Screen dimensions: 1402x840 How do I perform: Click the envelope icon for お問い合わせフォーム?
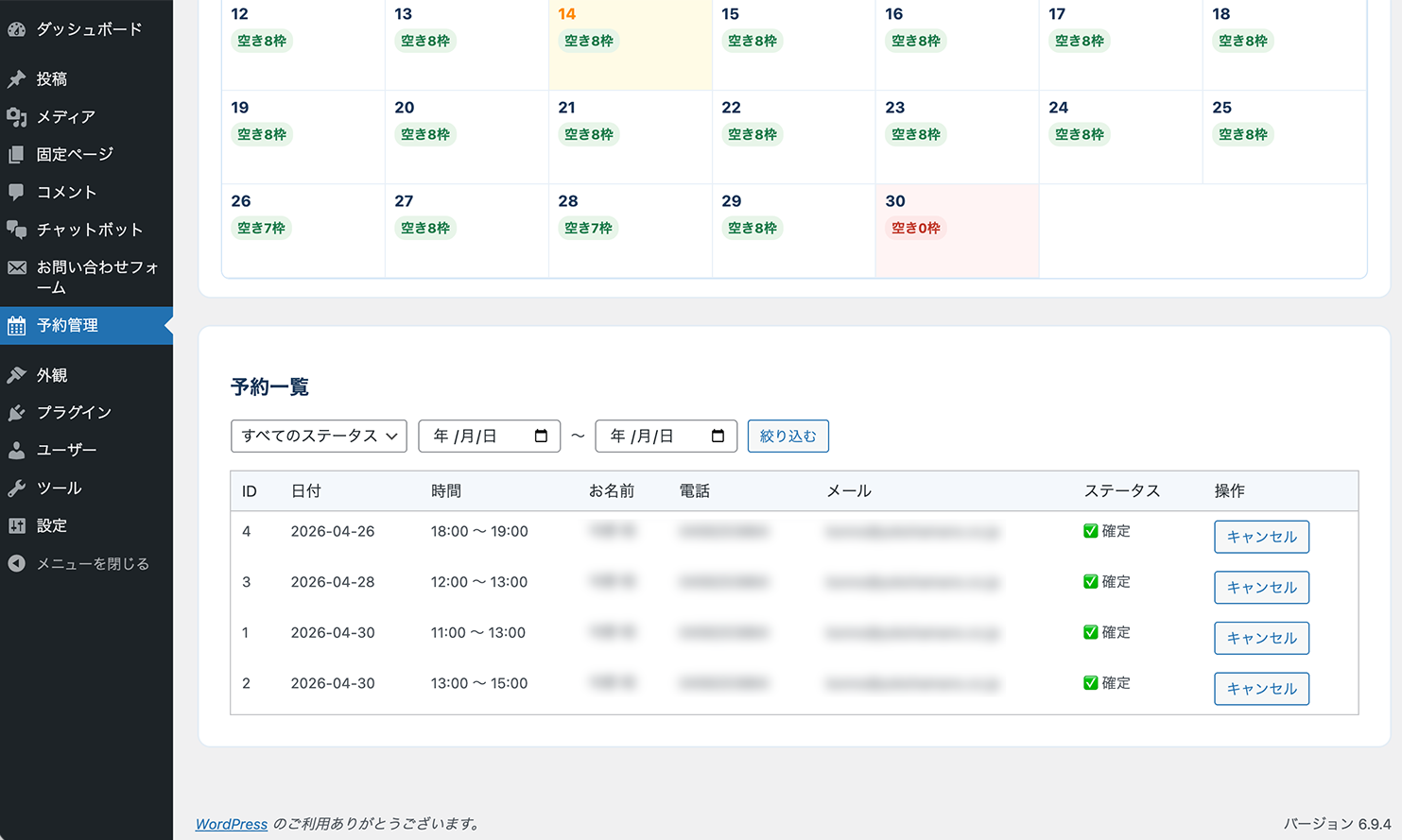[16, 267]
